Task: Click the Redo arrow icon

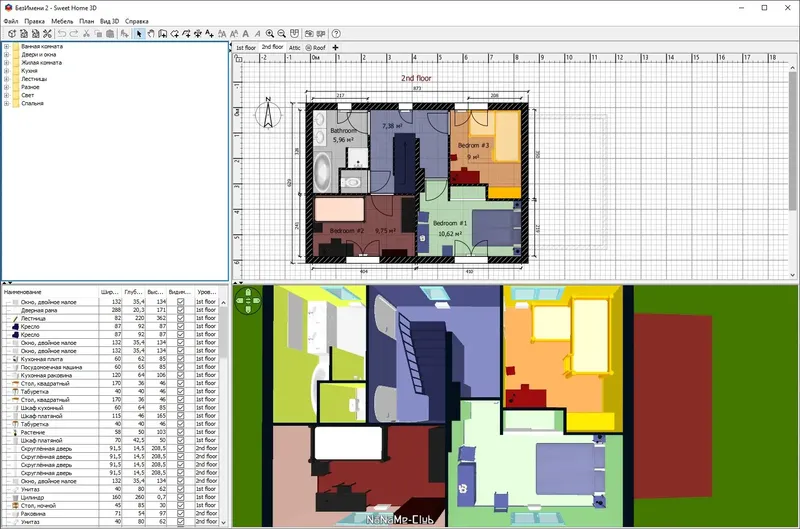Action: click(x=74, y=34)
